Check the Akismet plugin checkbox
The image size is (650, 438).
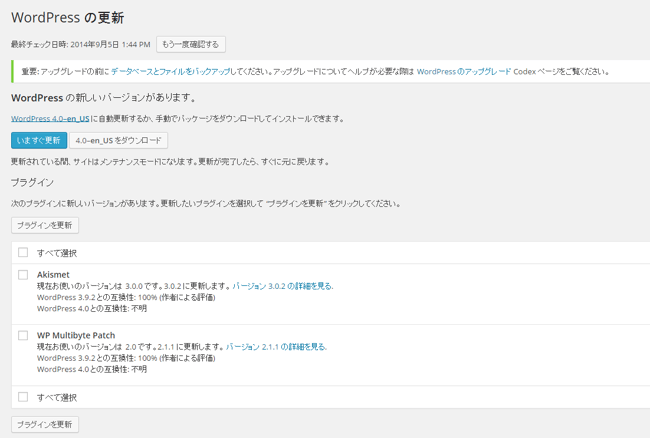coord(23,275)
